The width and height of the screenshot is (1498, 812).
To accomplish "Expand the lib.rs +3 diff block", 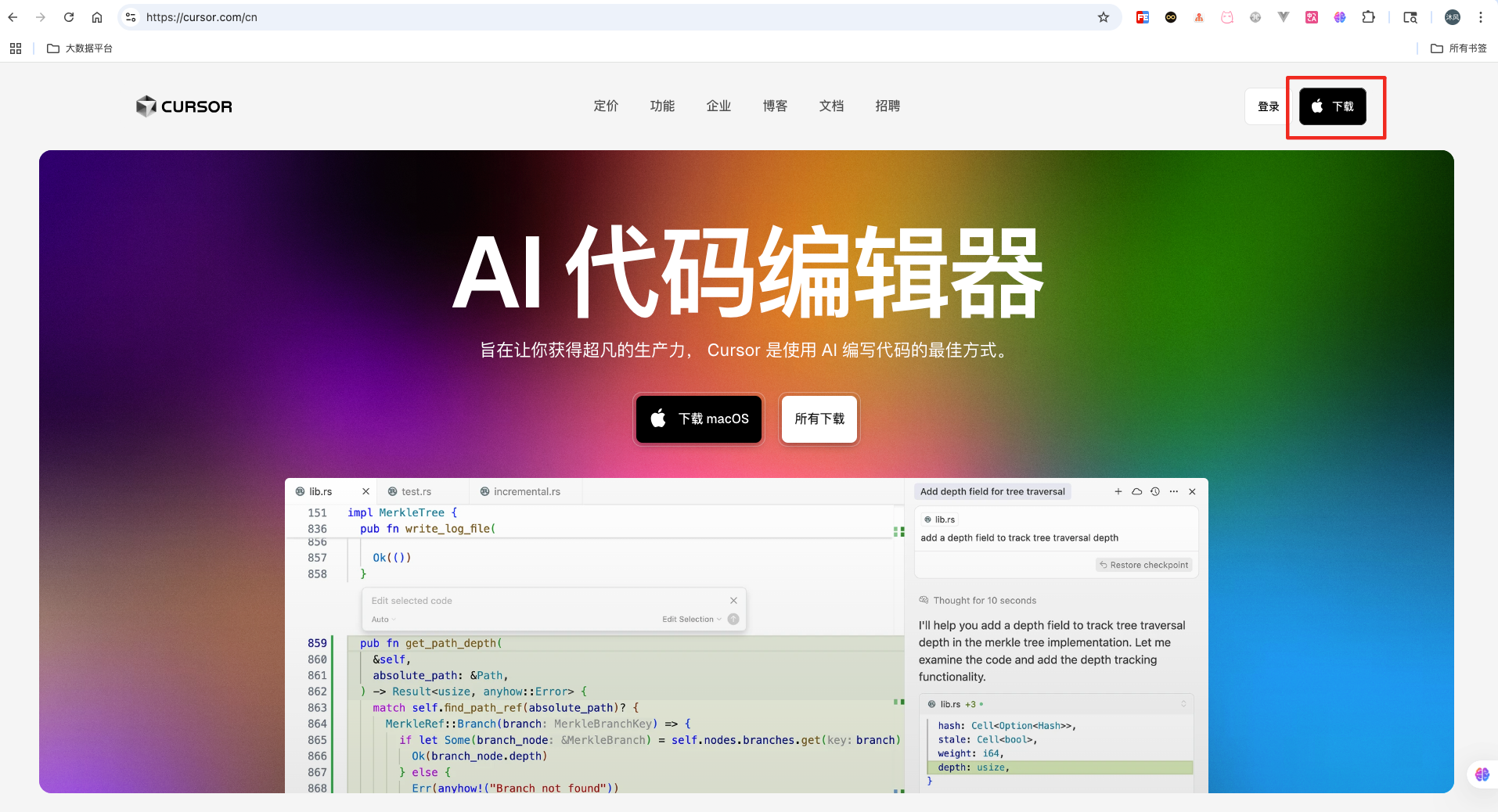I will click(x=1183, y=704).
